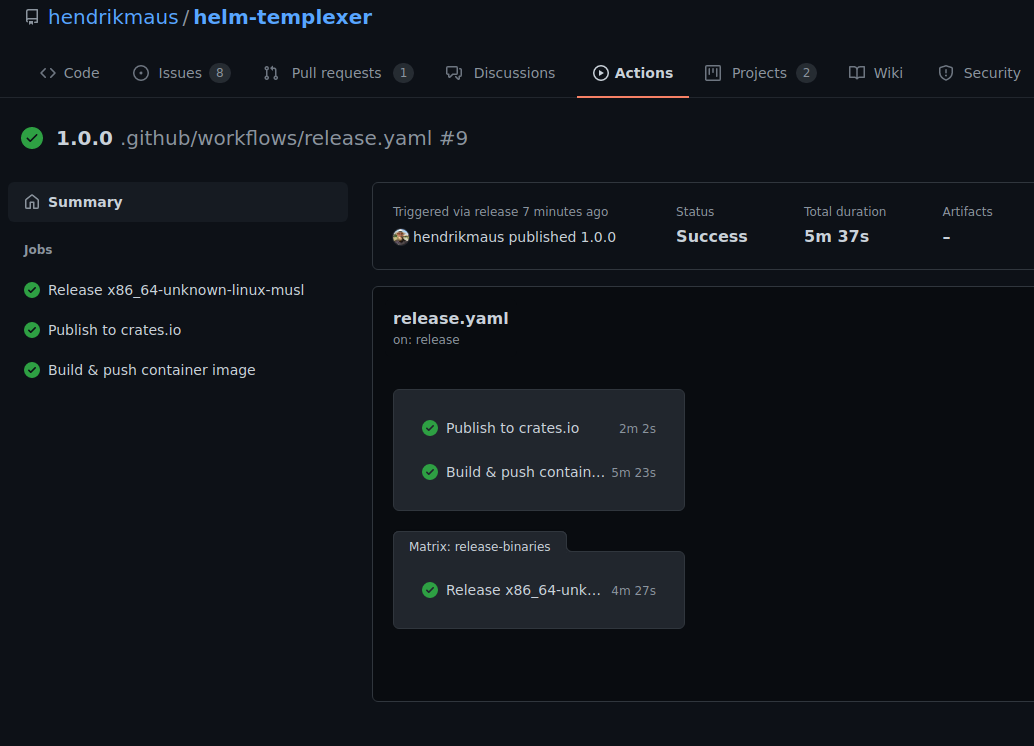Click the Wiki book icon
The height and width of the screenshot is (746, 1034).
857,73
